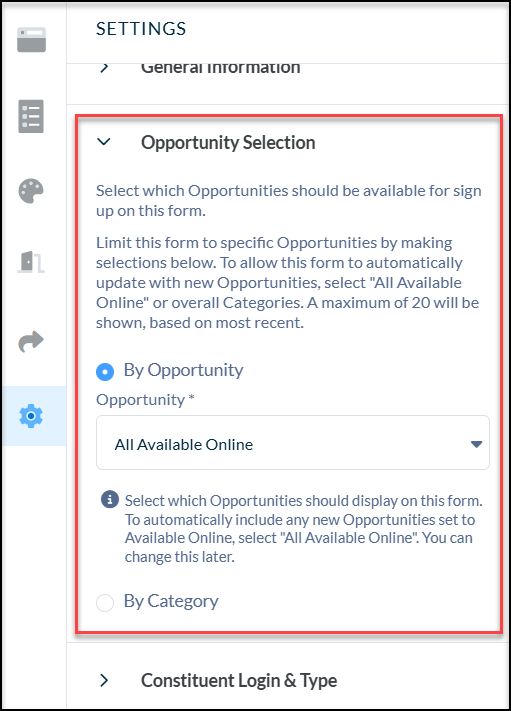Select the By Opportunity radio button
Image resolution: width=511 pixels, height=711 pixels.
pos(105,372)
